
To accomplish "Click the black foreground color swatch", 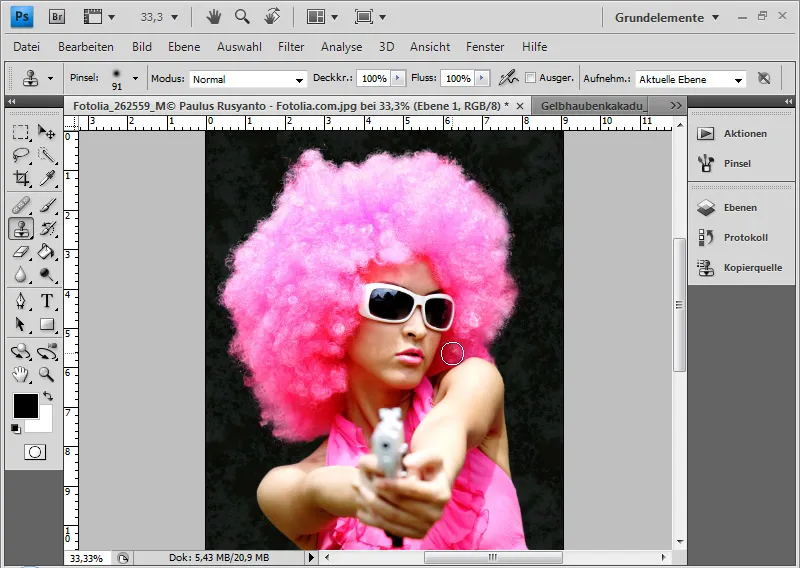I will (25, 405).
